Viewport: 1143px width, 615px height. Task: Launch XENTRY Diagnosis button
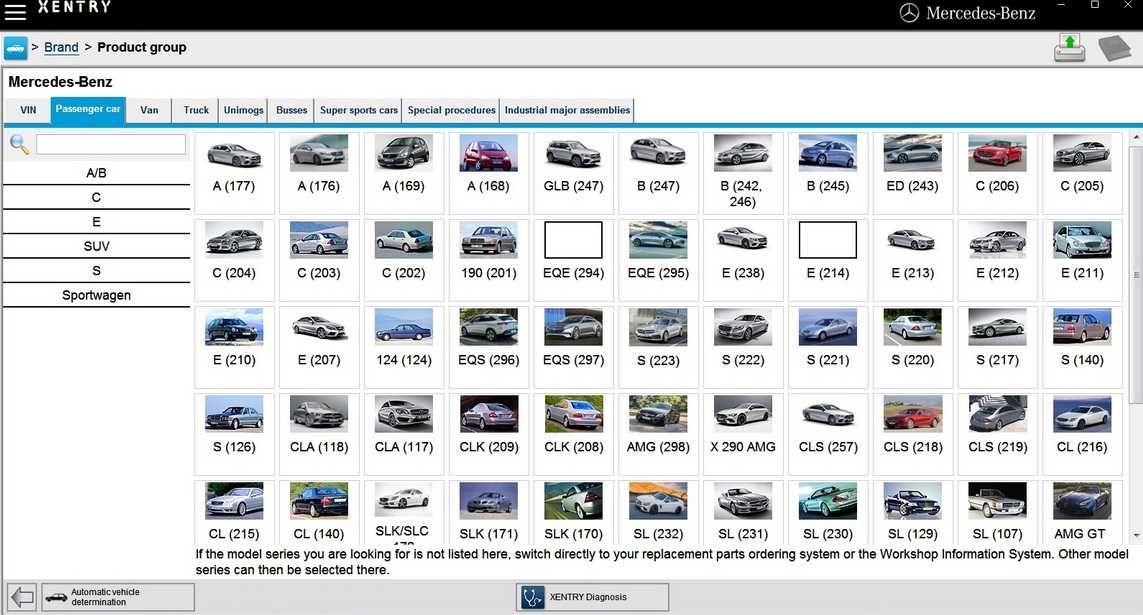(592, 598)
